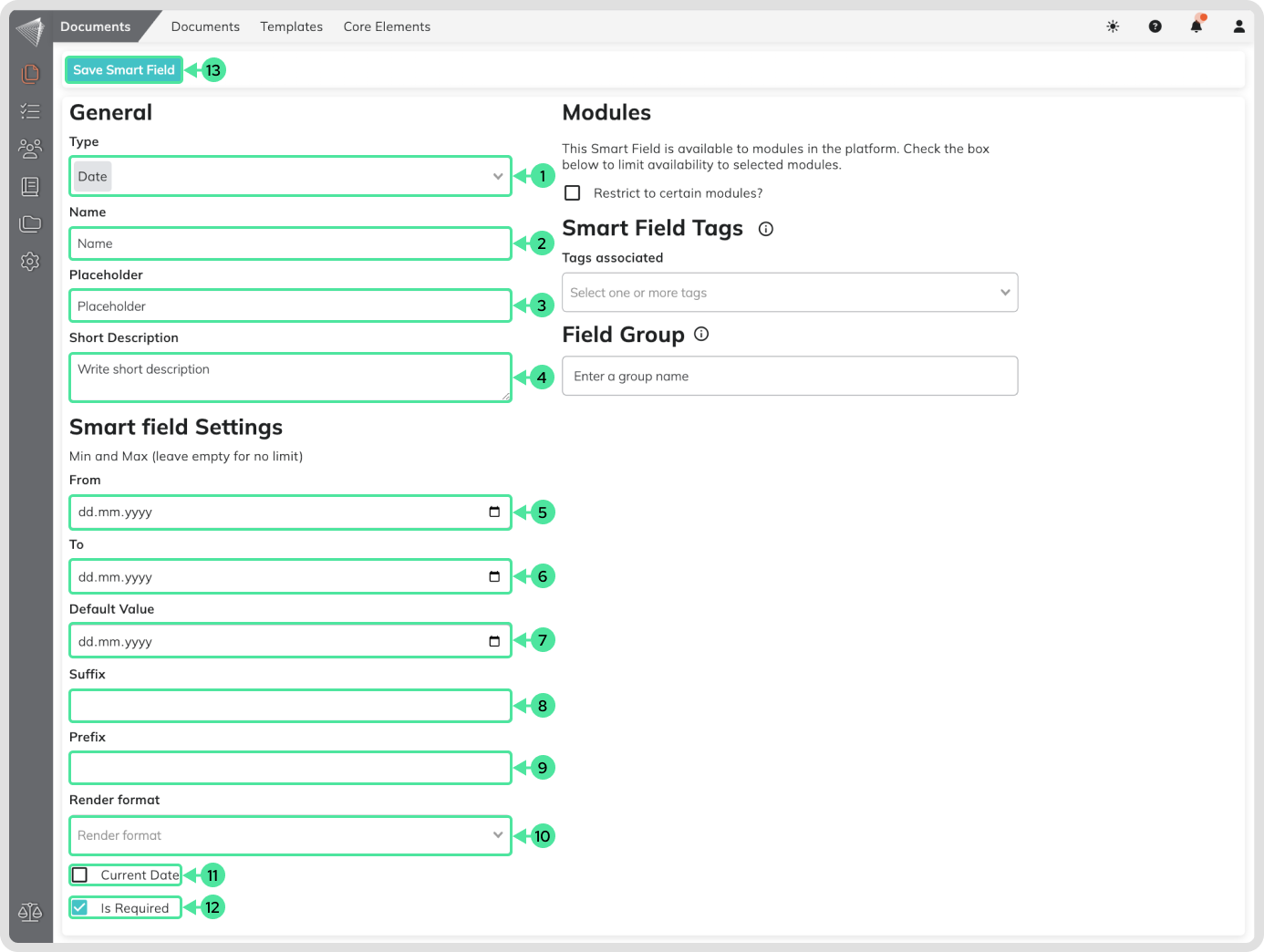Go to the Core Elements tab

coord(387,26)
